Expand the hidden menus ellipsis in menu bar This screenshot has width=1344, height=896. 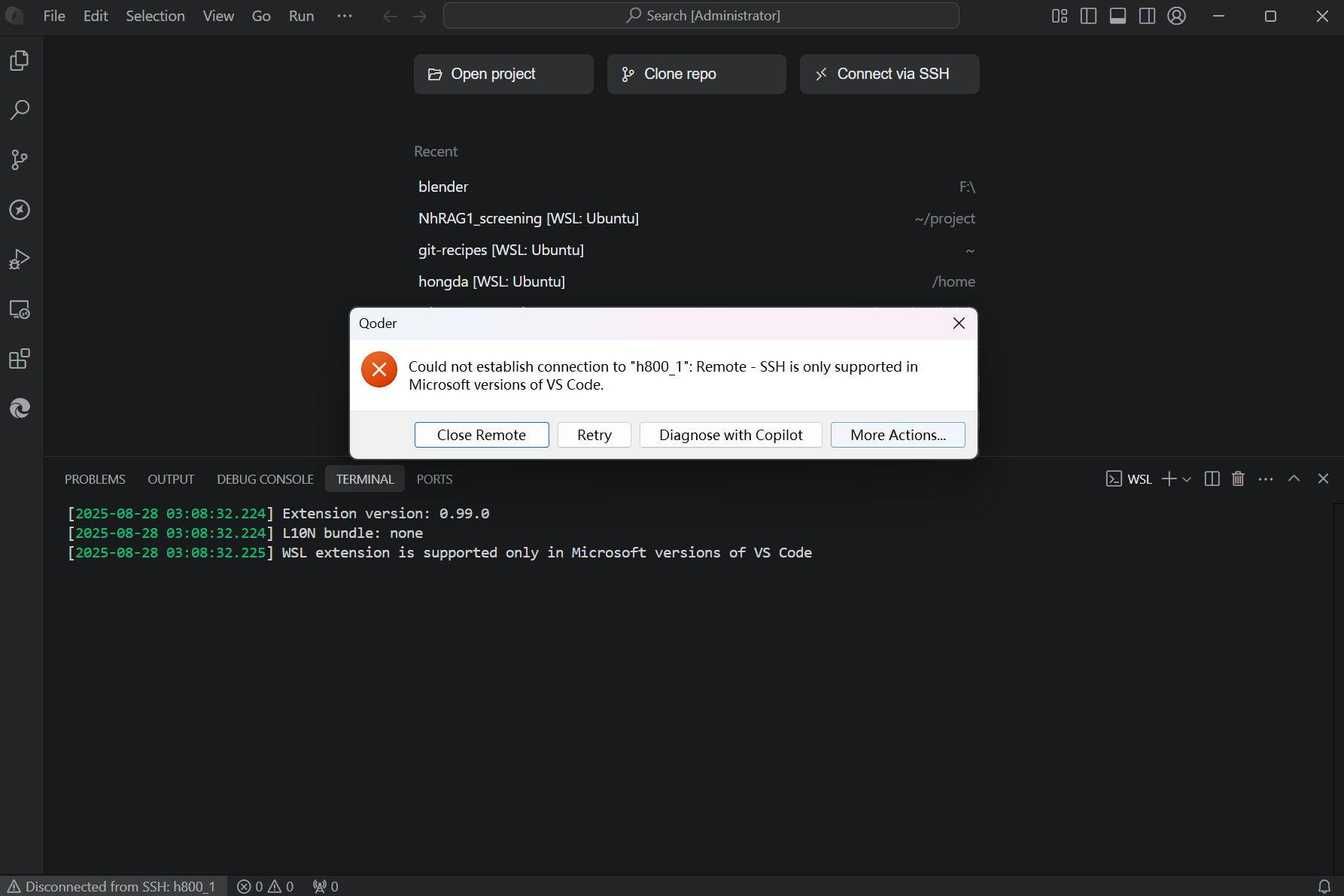(345, 16)
